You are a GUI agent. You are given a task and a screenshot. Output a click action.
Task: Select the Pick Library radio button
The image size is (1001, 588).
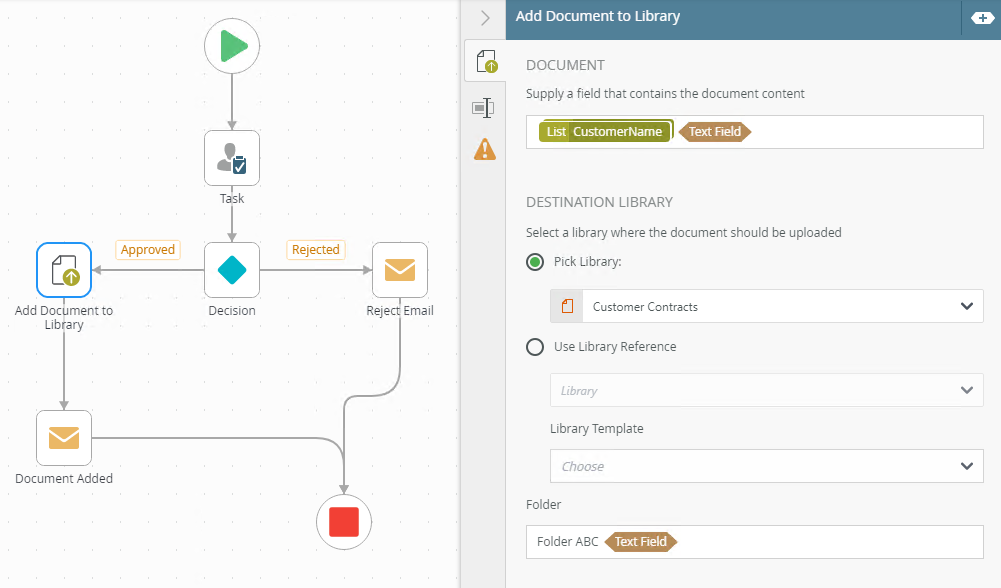(535, 262)
